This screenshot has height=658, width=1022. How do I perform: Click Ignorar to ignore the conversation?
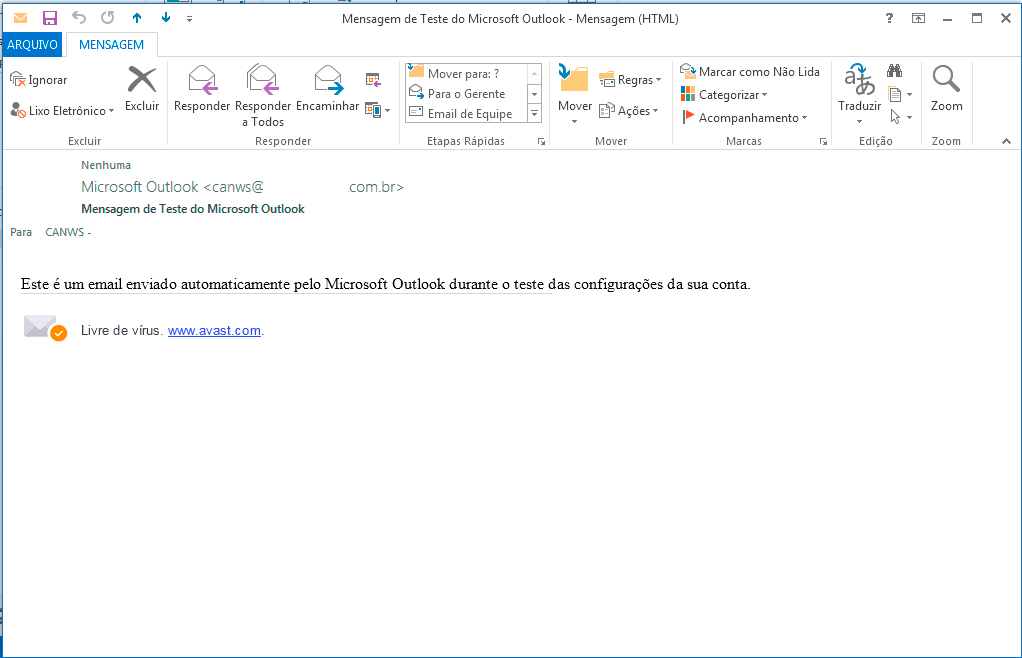39,79
